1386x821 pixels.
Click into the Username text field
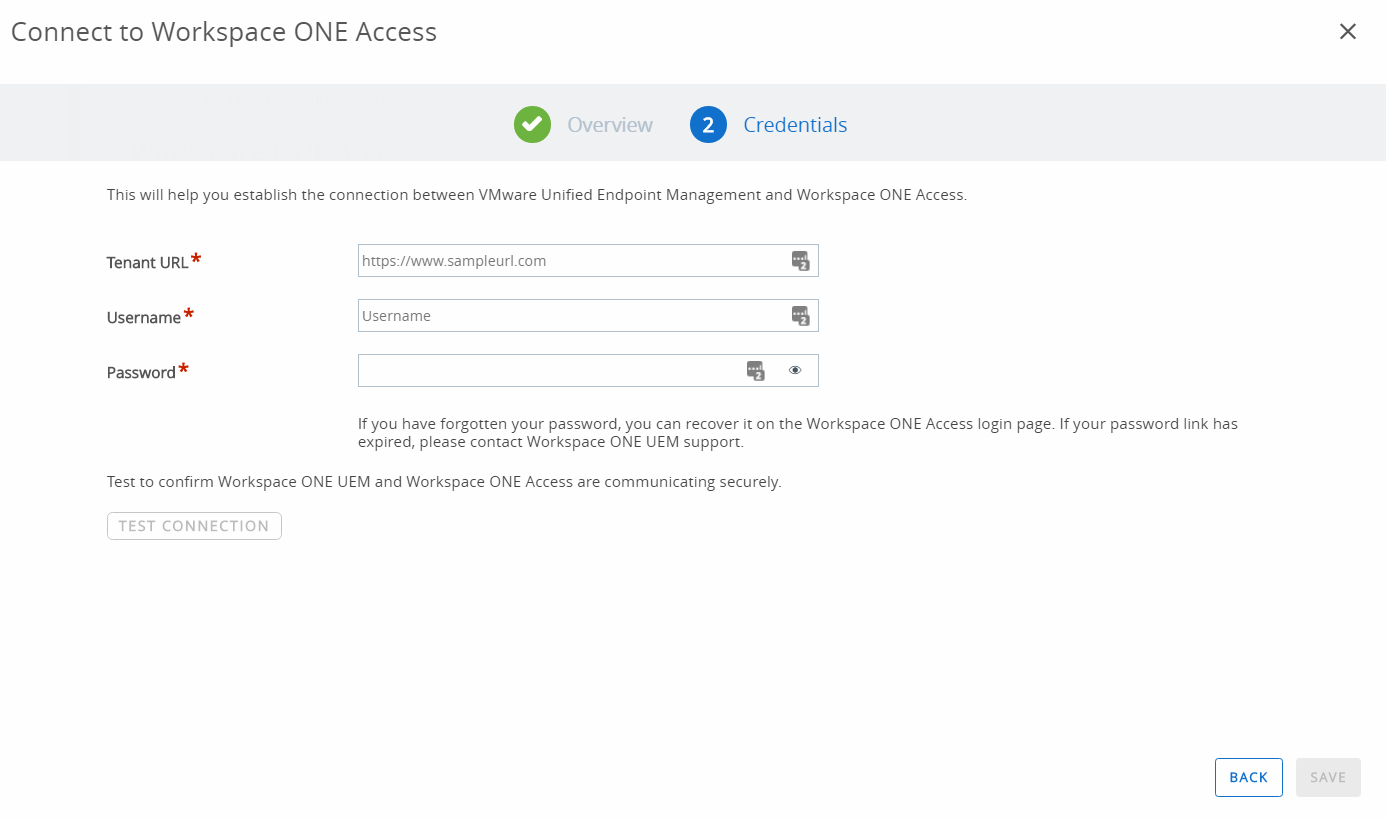(x=570, y=316)
